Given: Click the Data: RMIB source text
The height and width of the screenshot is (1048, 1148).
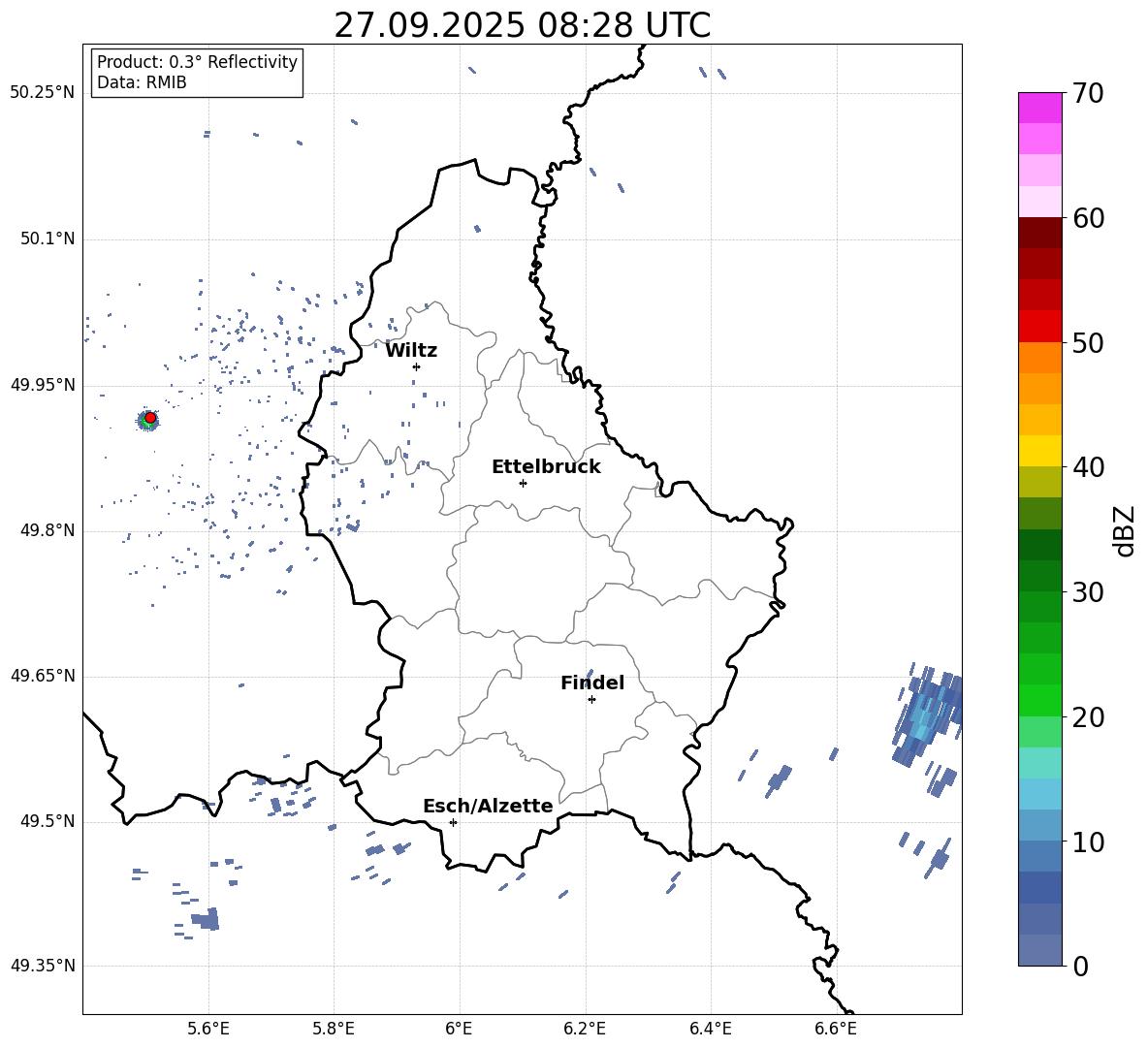Looking at the screenshot, I should click(x=142, y=82).
